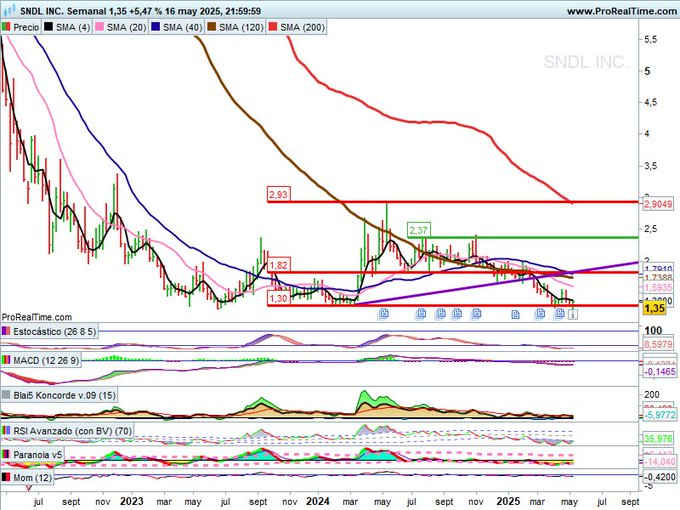Select the 1,82 level label

(x=278, y=265)
